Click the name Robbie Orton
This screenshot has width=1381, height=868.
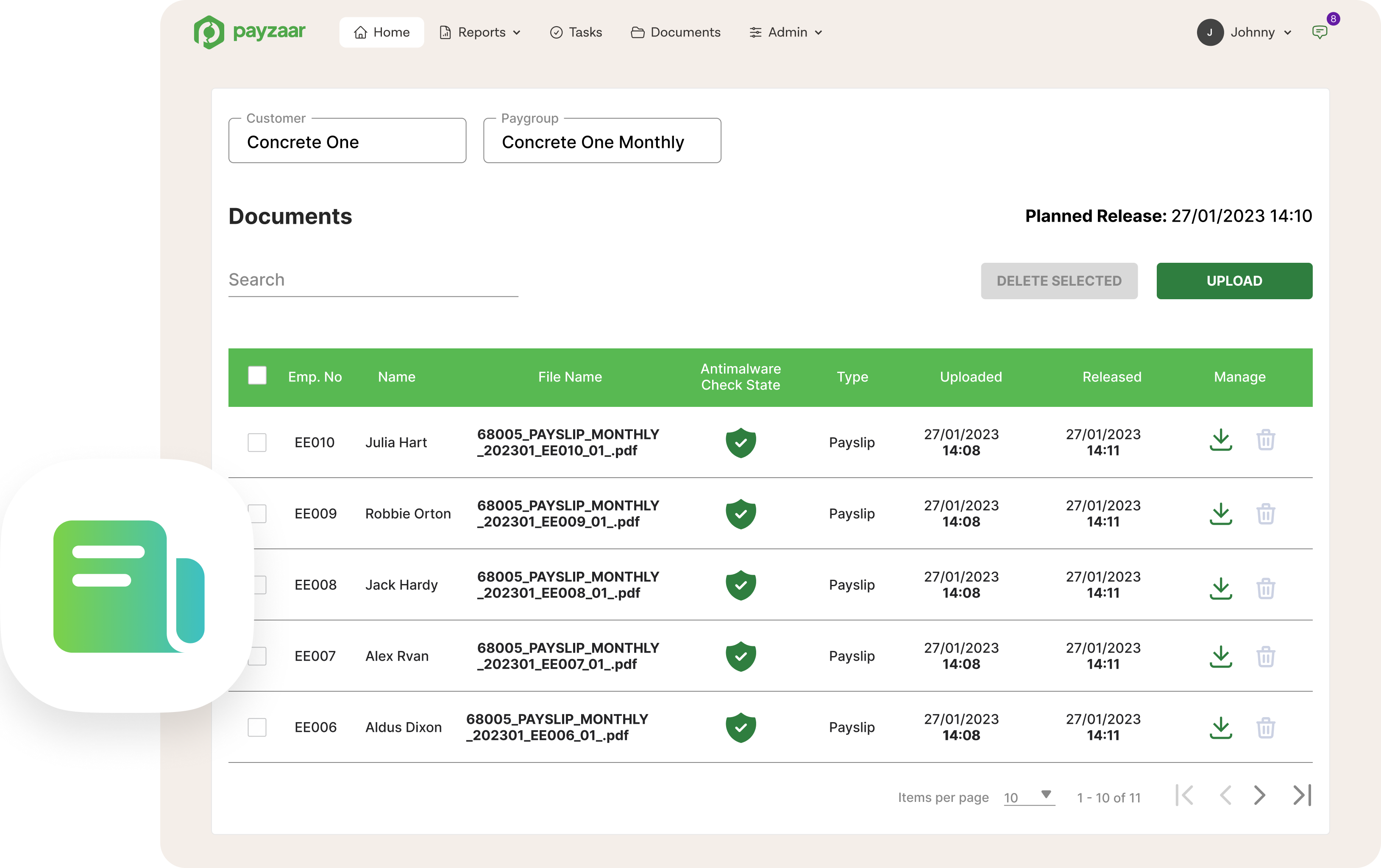[408, 514]
